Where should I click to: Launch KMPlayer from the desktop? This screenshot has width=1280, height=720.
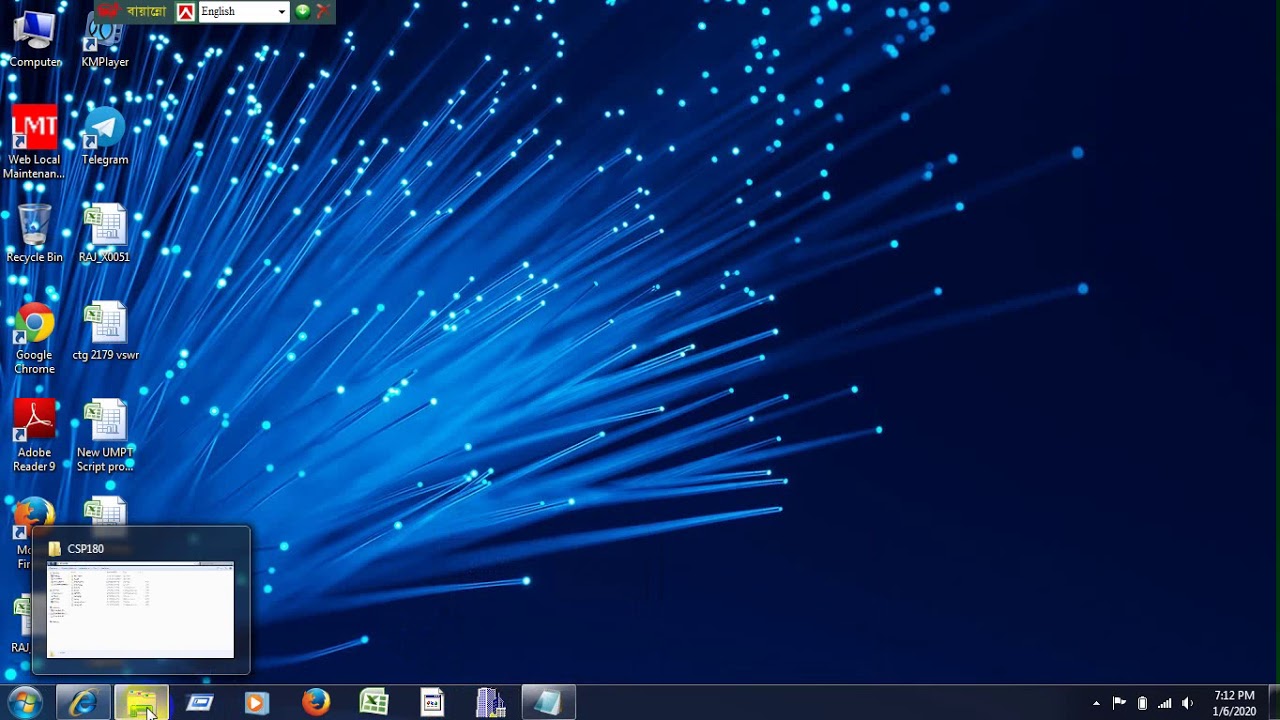click(105, 40)
